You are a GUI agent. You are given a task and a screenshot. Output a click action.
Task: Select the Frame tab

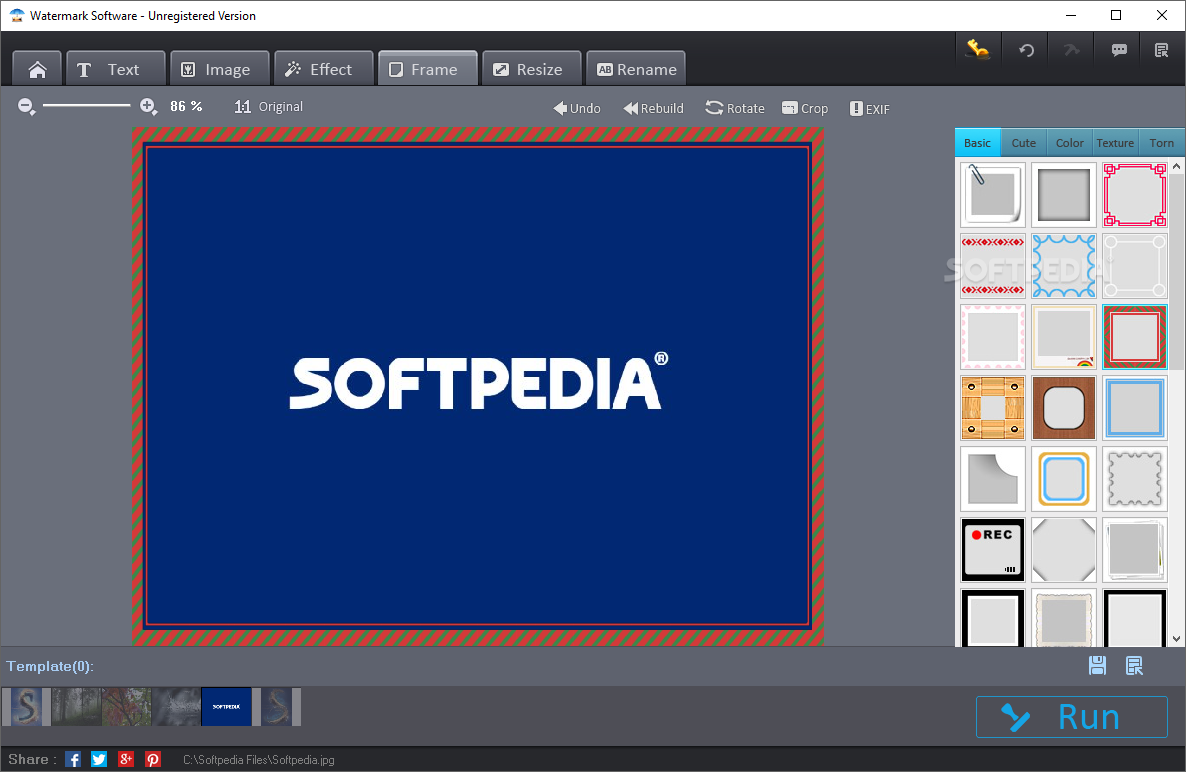428,69
